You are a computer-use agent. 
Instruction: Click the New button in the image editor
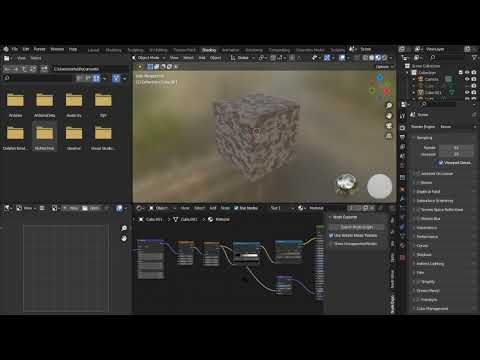tap(70, 208)
